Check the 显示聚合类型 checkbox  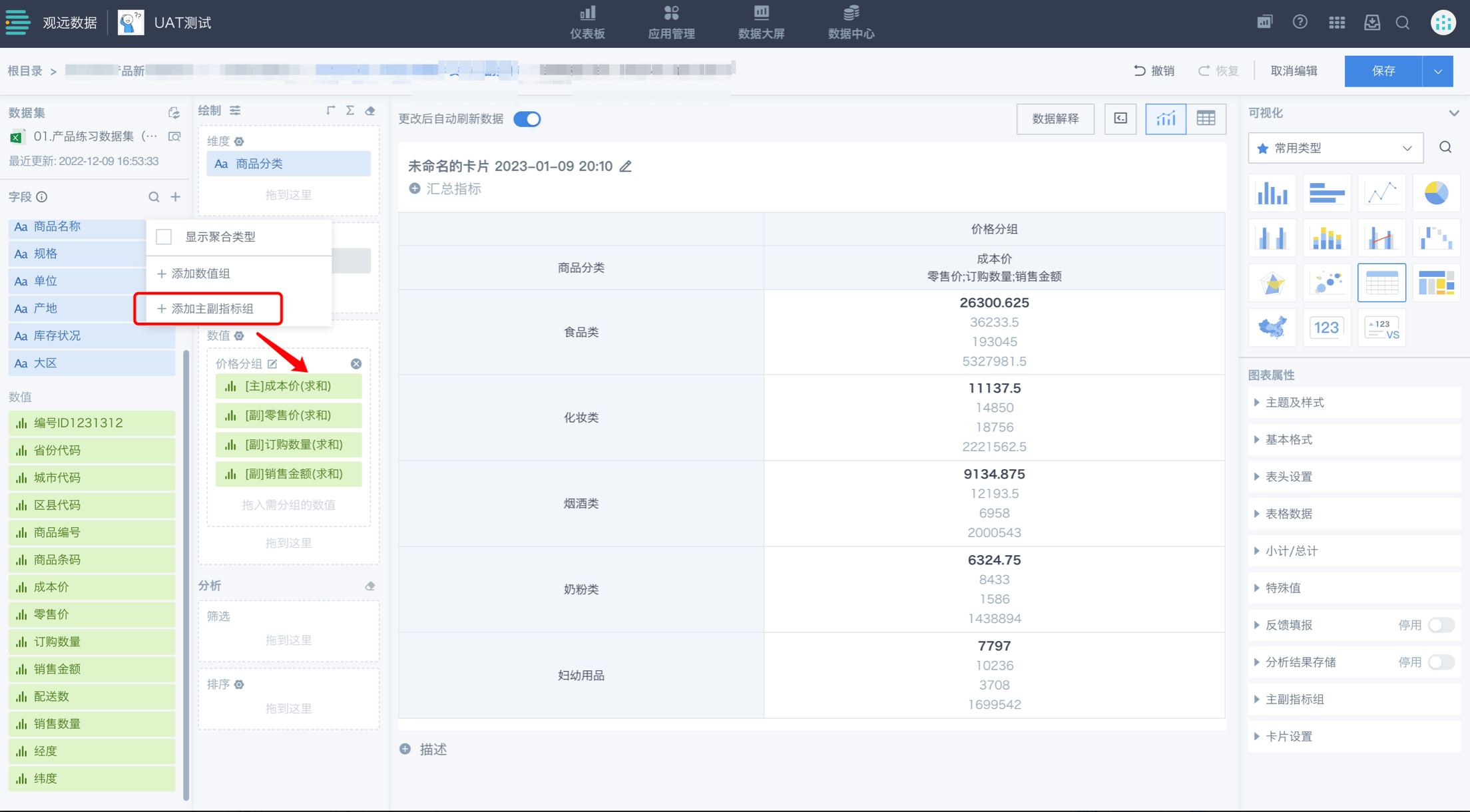pos(164,237)
